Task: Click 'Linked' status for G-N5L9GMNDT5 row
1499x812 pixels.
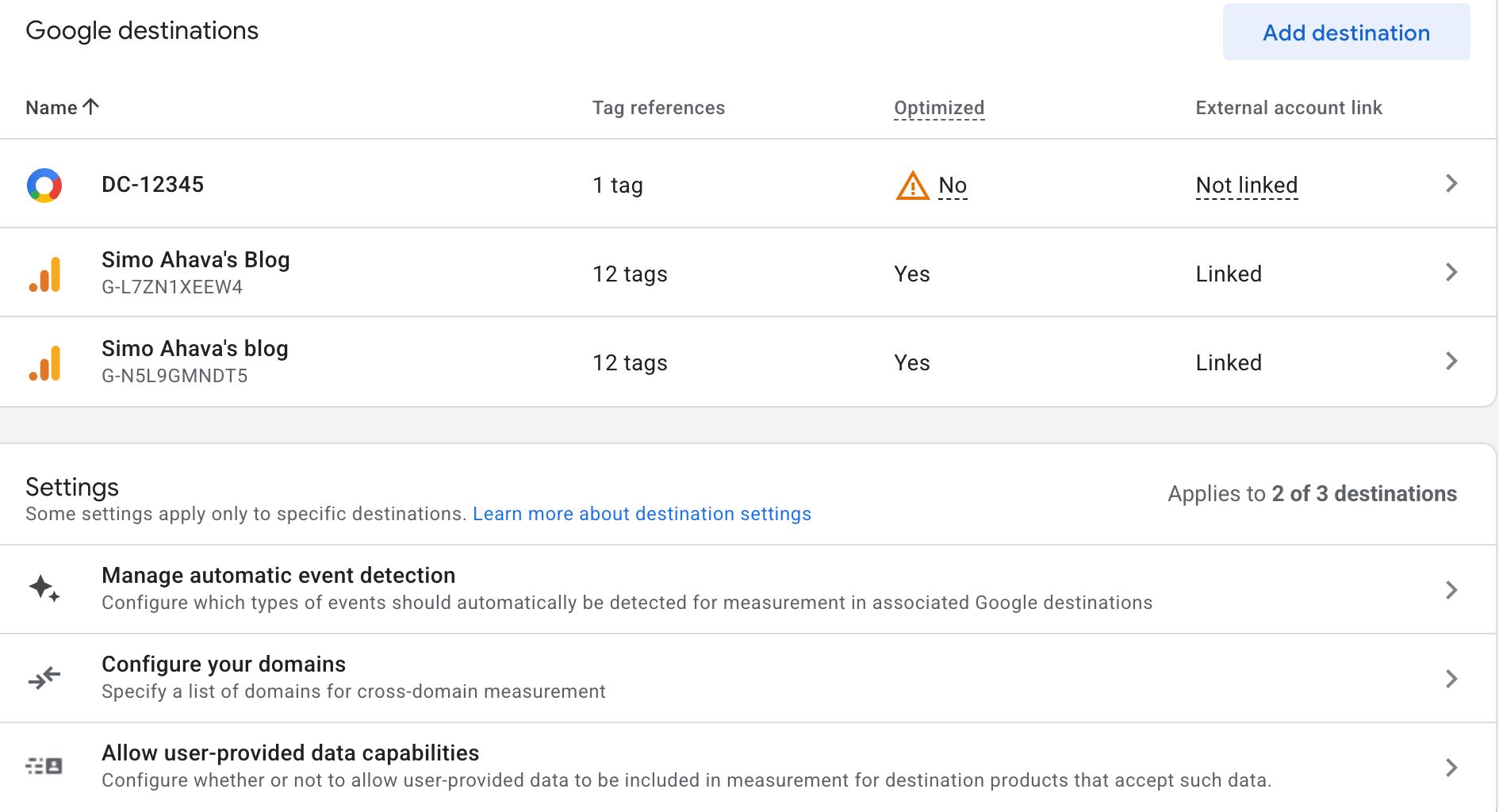Action: click(1229, 363)
